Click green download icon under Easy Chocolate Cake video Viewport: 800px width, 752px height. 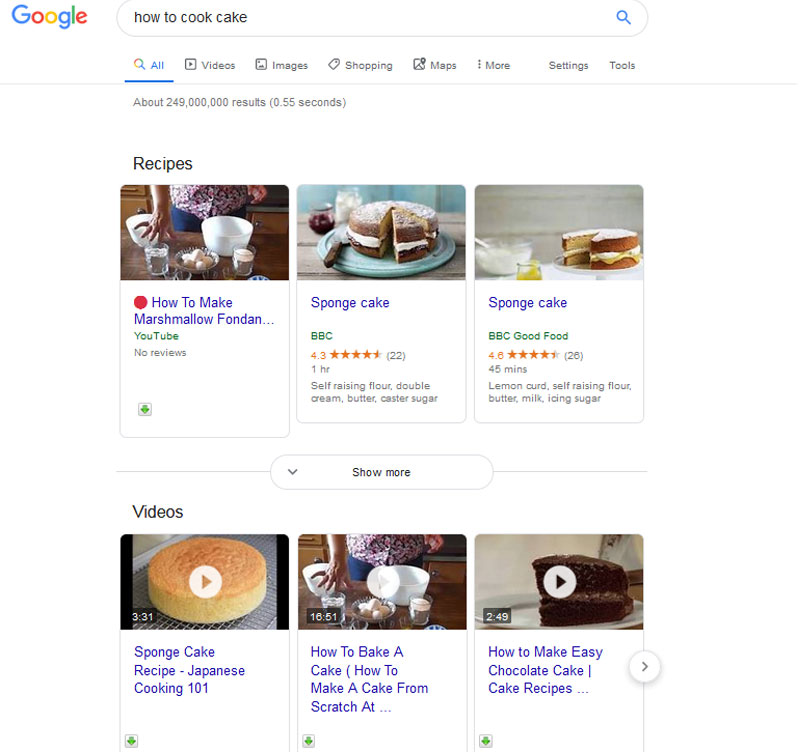(486, 741)
